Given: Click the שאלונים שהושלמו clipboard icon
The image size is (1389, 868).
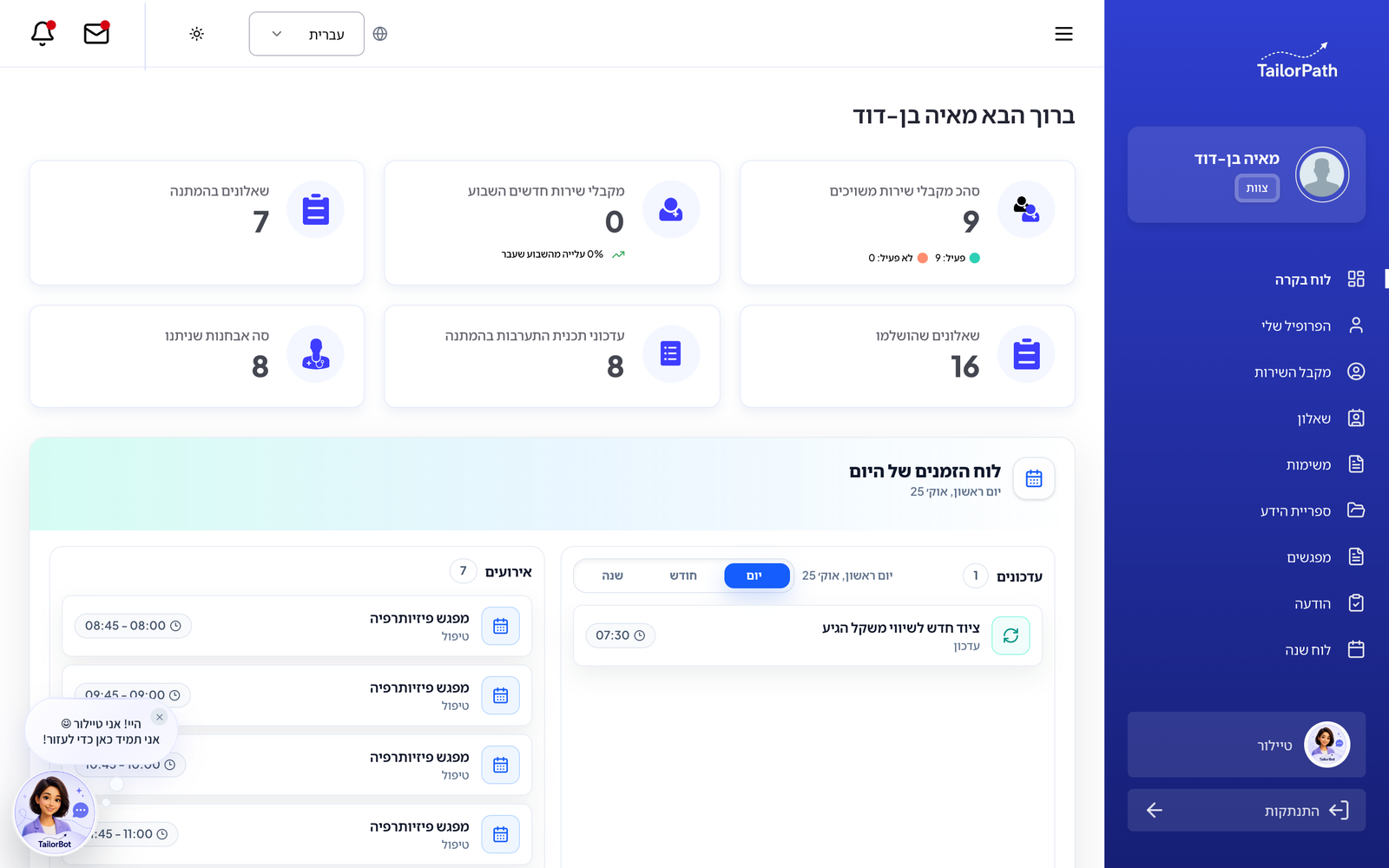Looking at the screenshot, I should pos(1026,354).
